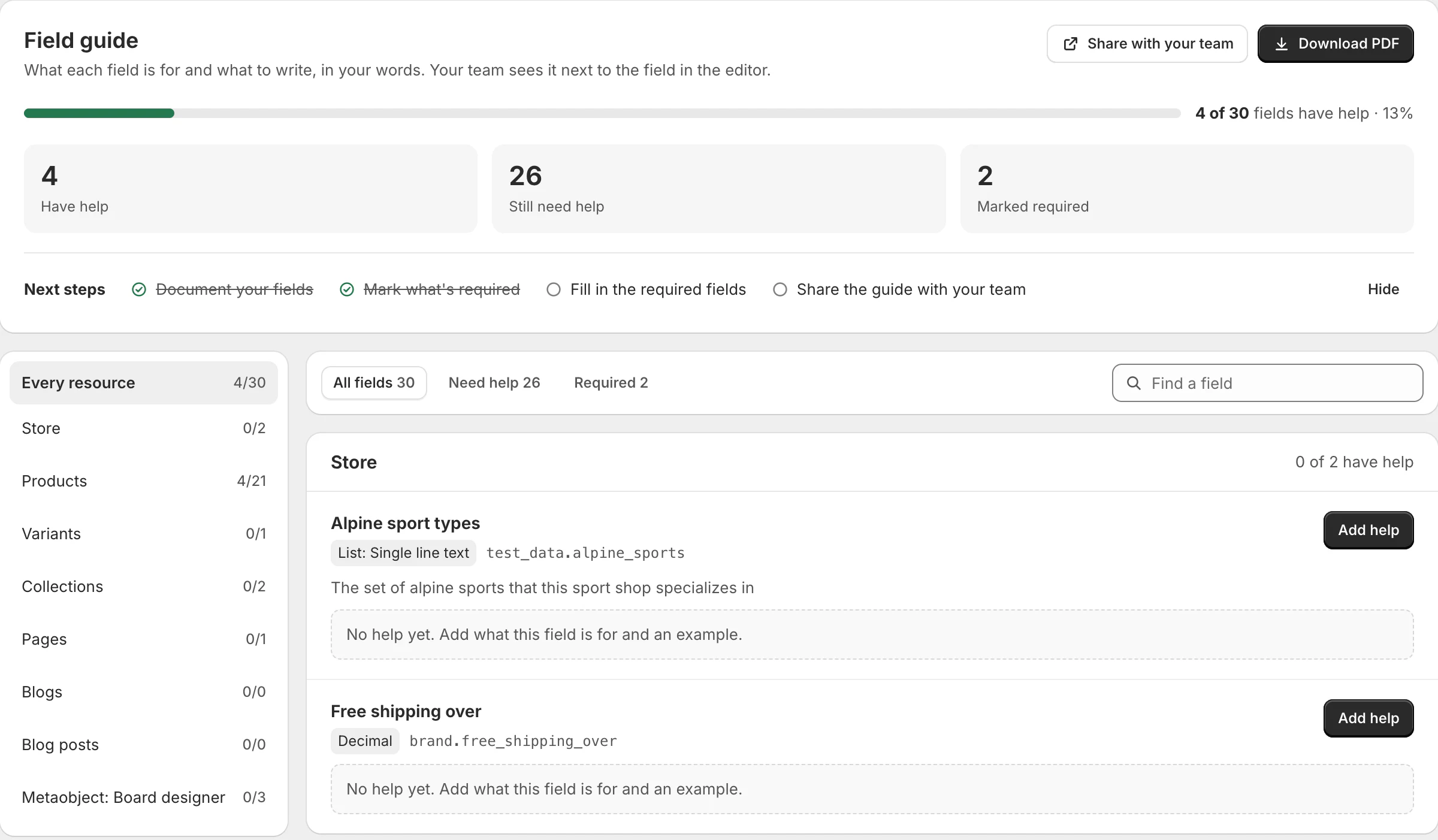The height and width of the screenshot is (840, 1438).
Task: Add help for Free shipping over
Action: [x=1368, y=718]
